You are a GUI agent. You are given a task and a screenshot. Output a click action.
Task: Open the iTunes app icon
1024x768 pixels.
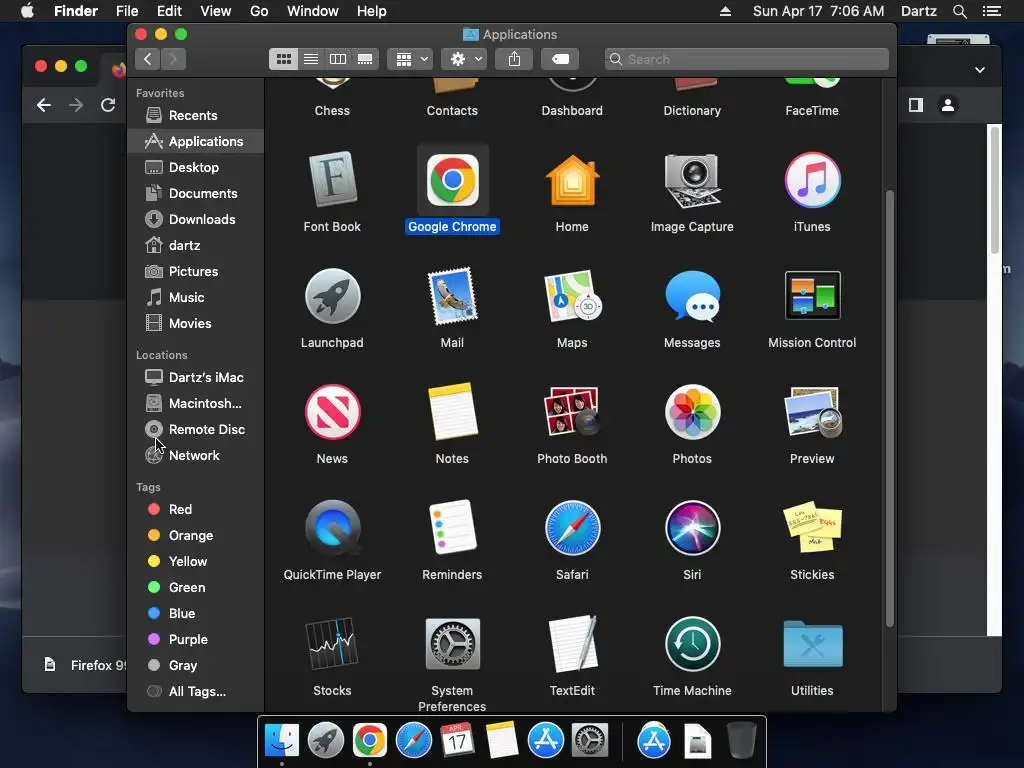coord(812,180)
